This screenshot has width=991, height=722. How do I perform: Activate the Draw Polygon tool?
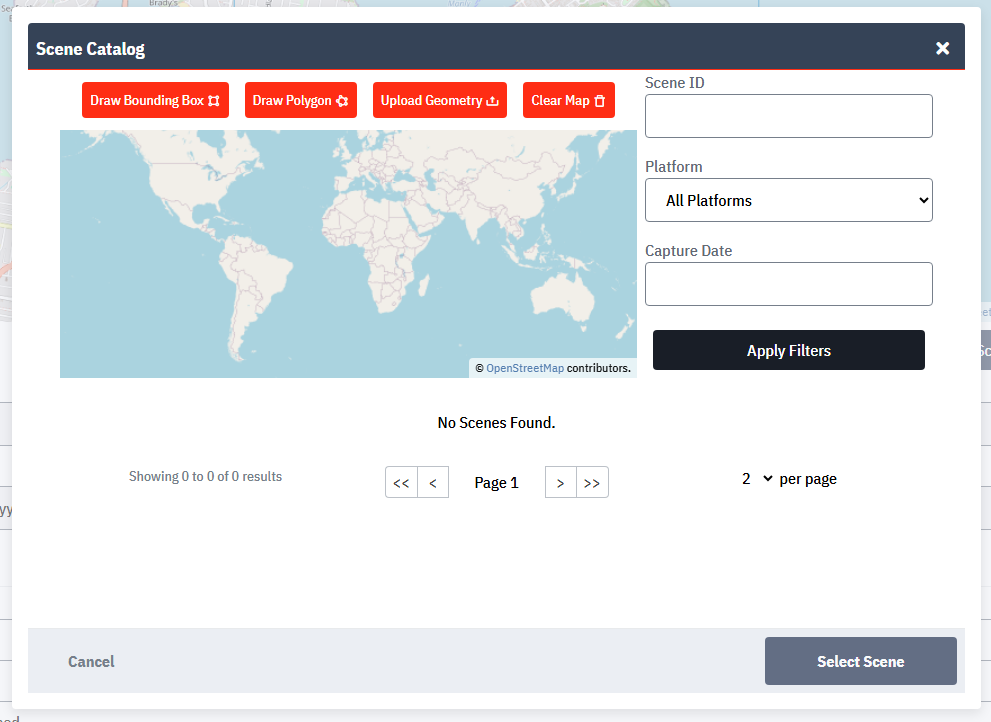[x=300, y=100]
